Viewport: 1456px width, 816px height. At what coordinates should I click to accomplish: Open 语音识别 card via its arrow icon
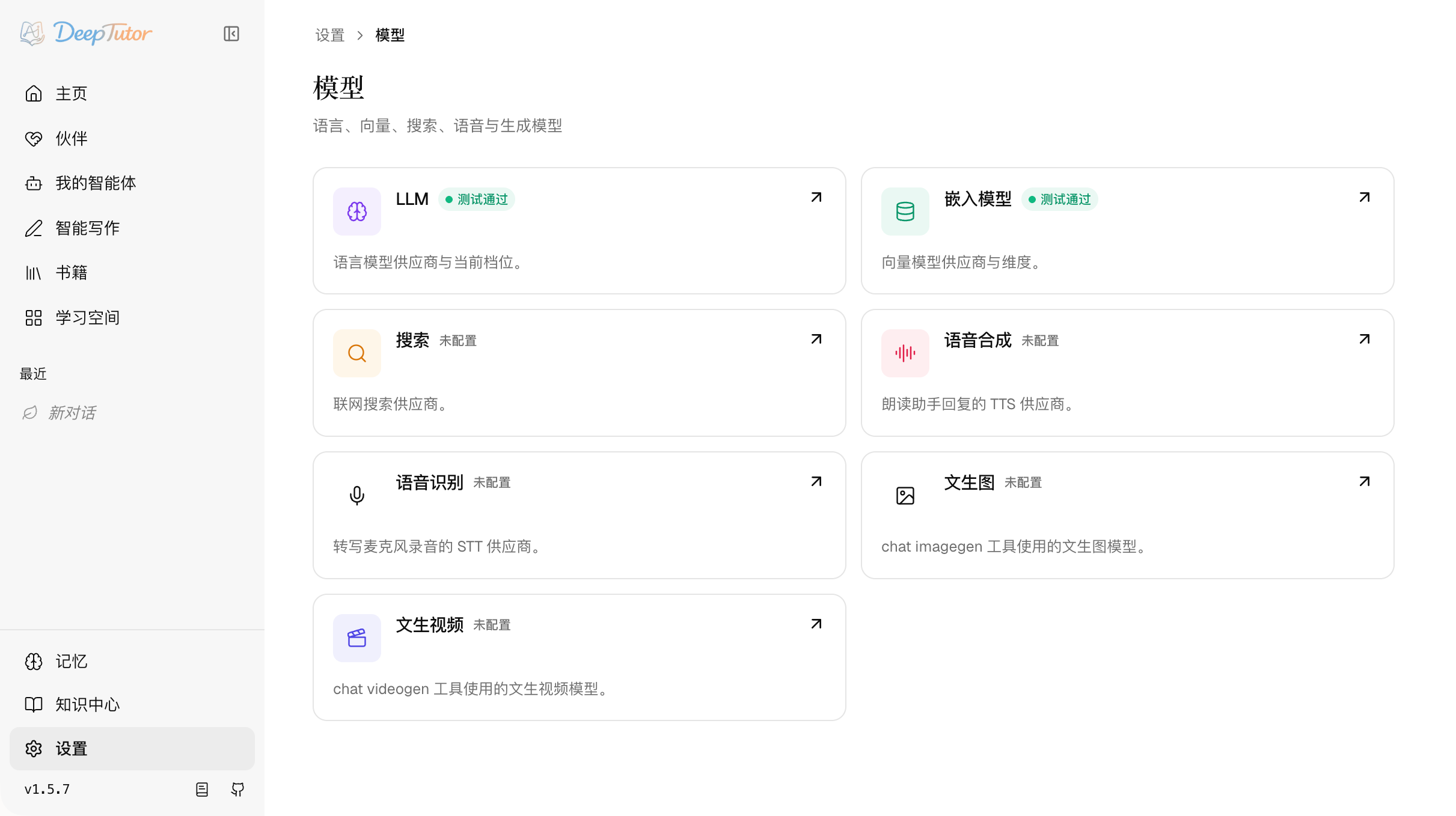click(816, 481)
